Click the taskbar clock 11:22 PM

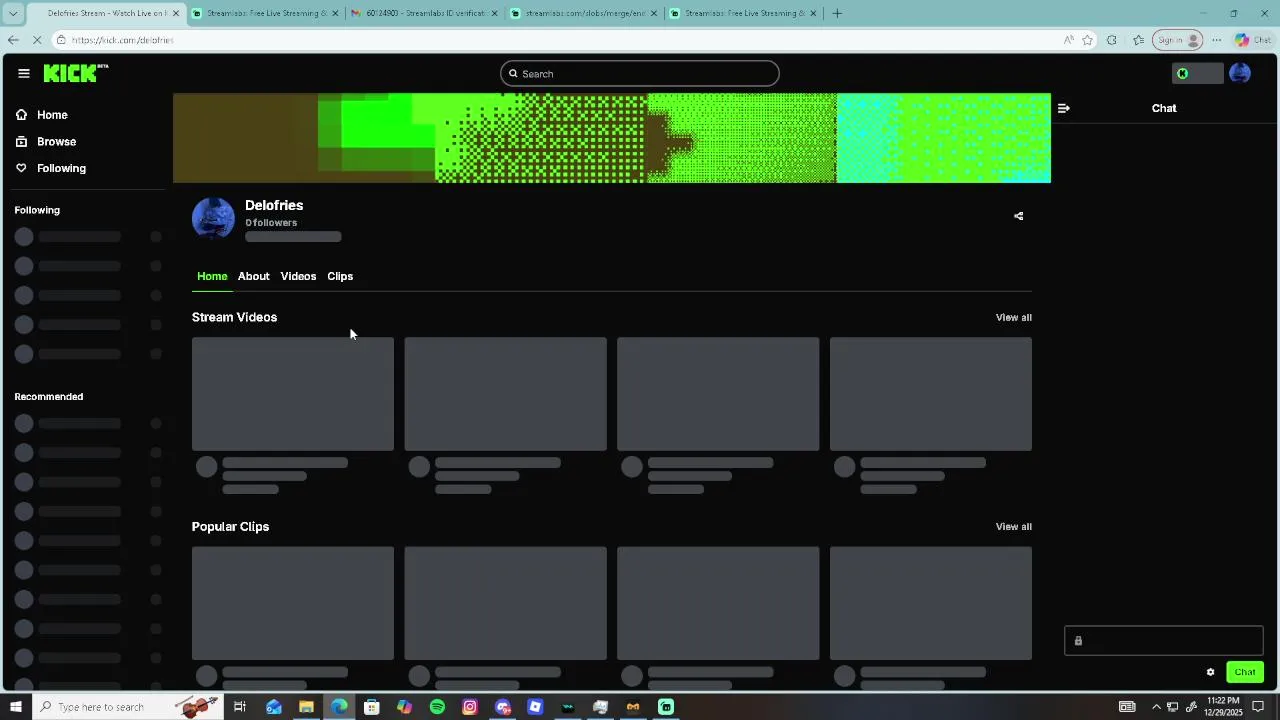(1223, 707)
